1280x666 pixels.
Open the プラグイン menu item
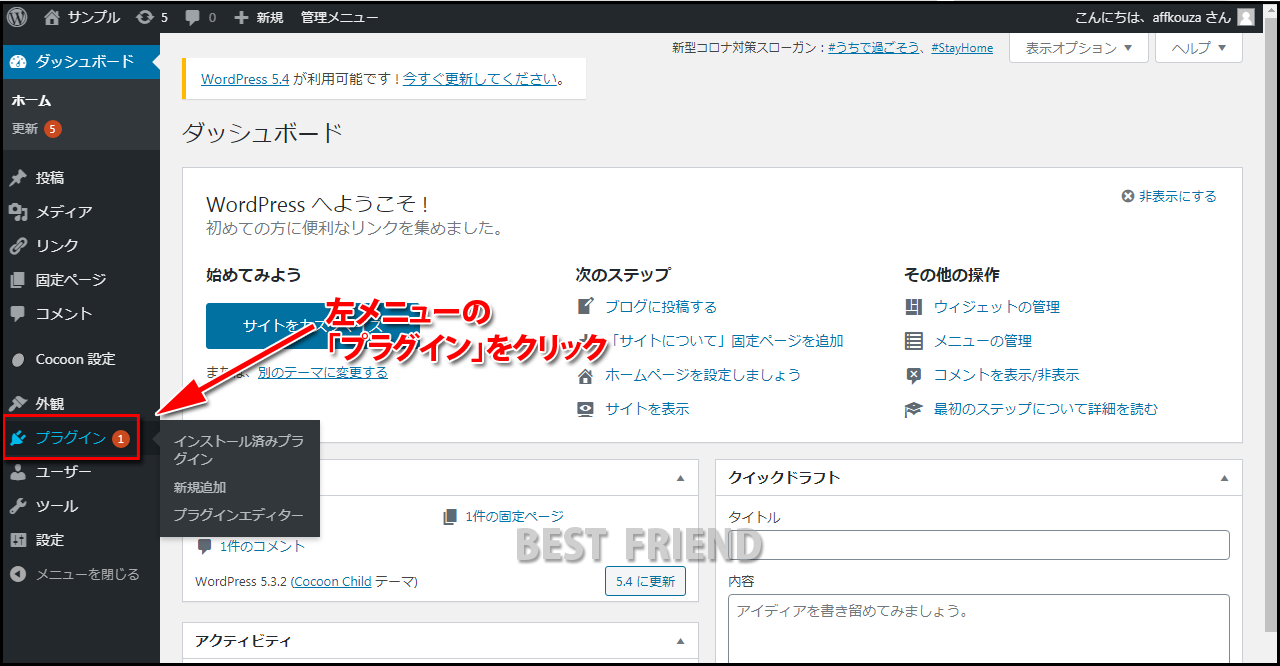(71, 438)
